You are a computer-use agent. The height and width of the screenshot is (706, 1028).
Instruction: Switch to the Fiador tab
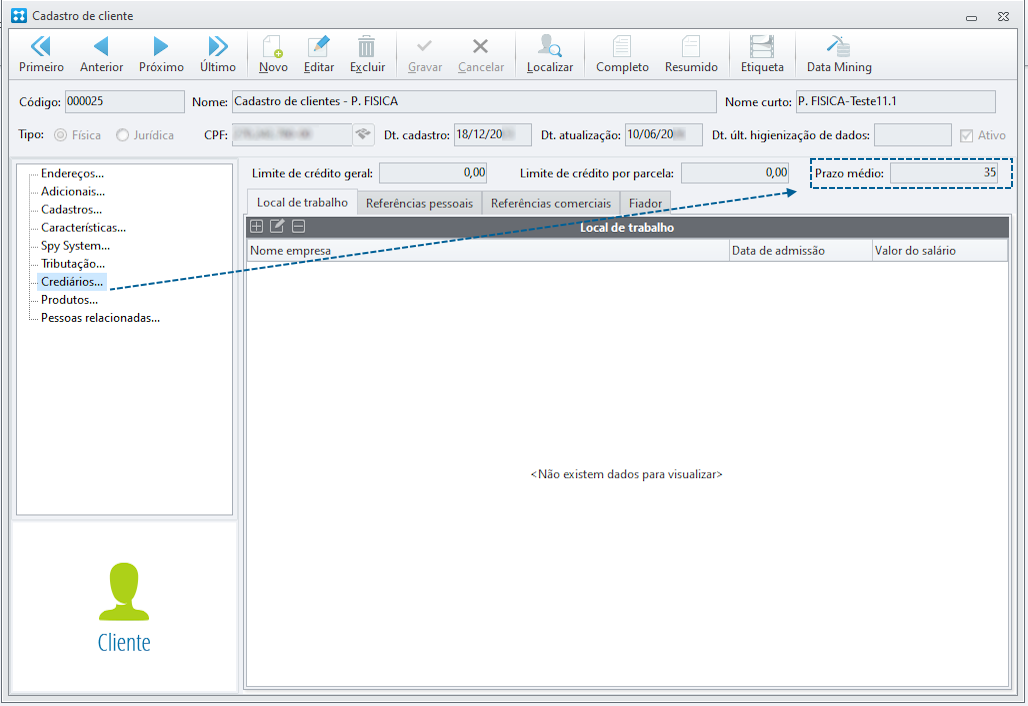(645, 203)
